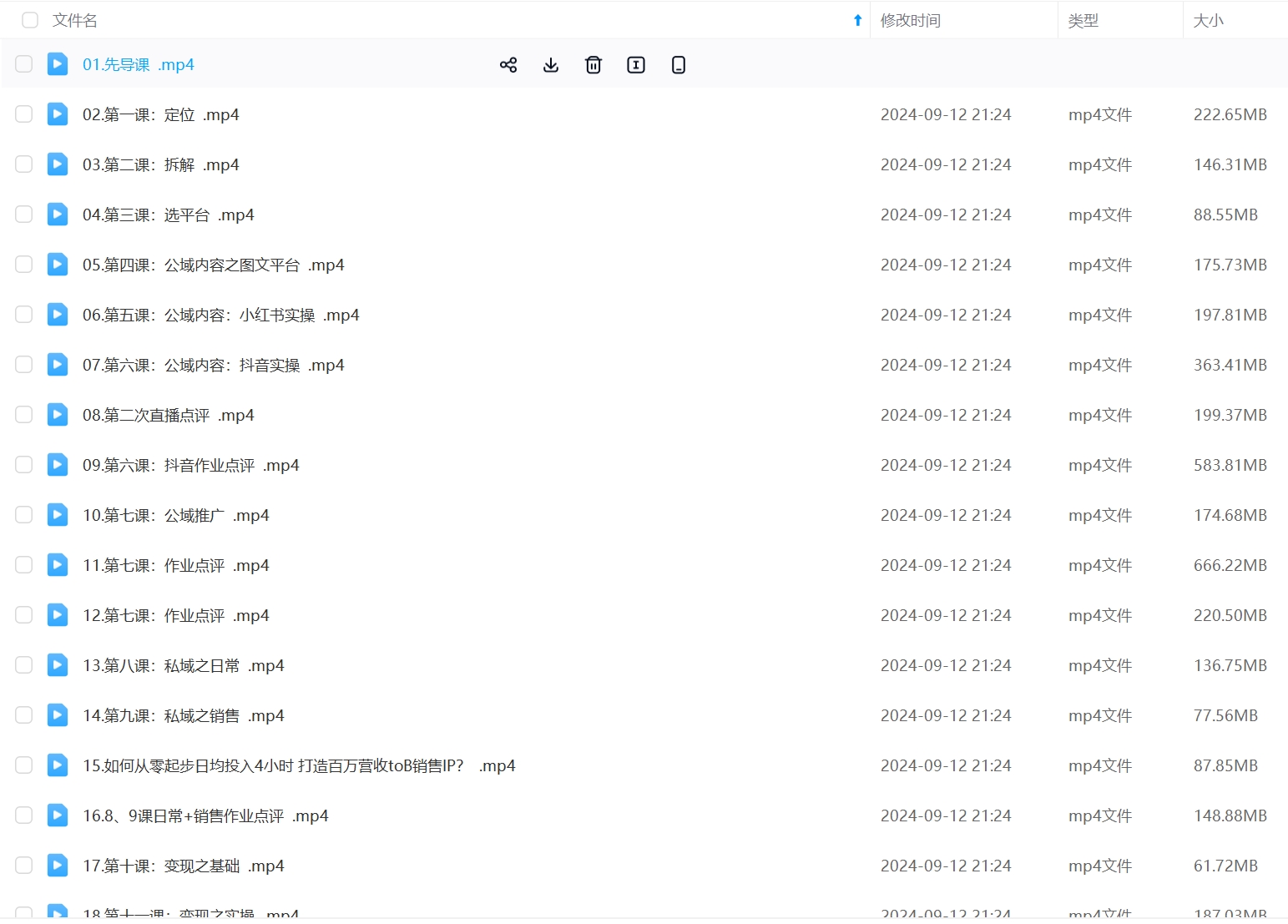
Task: Rename 01.先导课 via the rename icon
Action: [x=636, y=65]
